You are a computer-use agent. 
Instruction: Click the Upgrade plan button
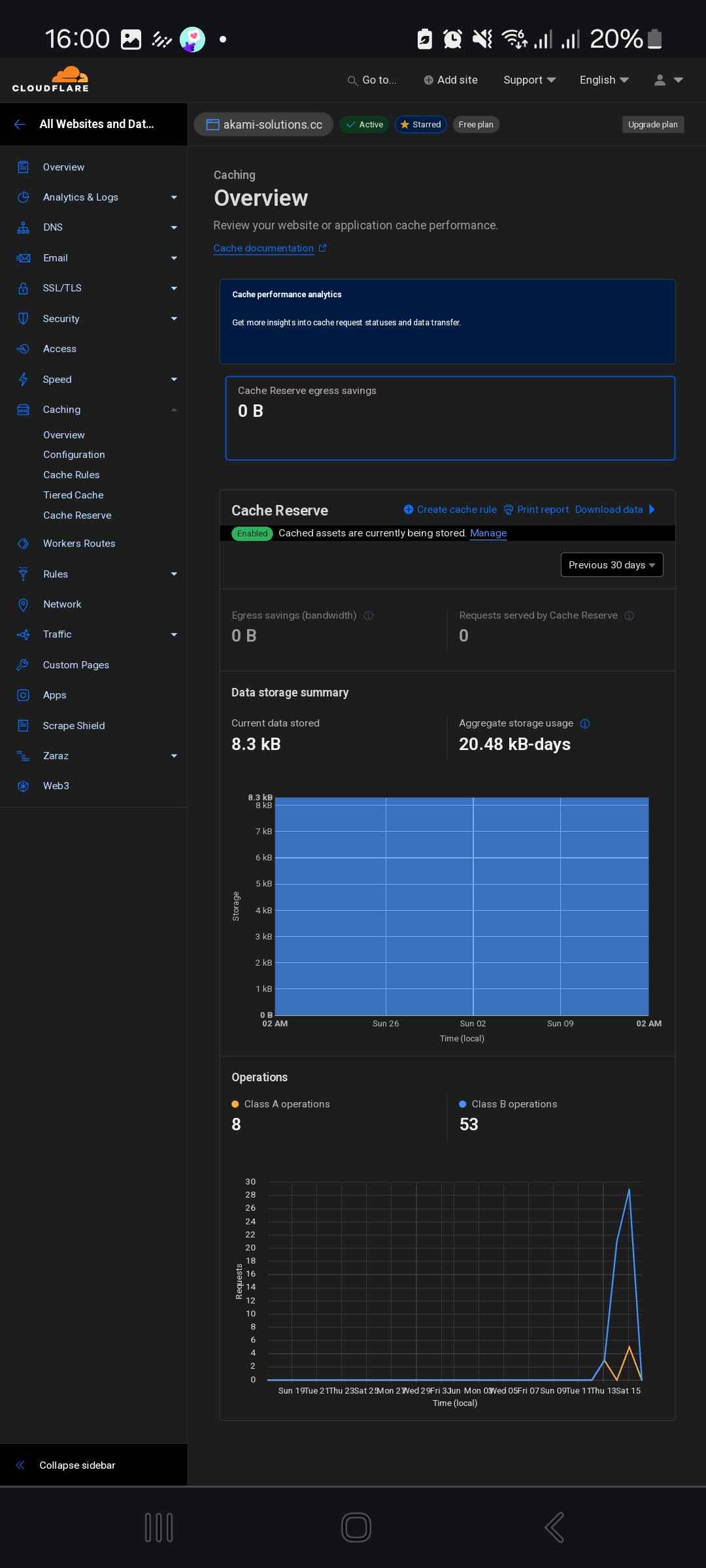tap(652, 125)
